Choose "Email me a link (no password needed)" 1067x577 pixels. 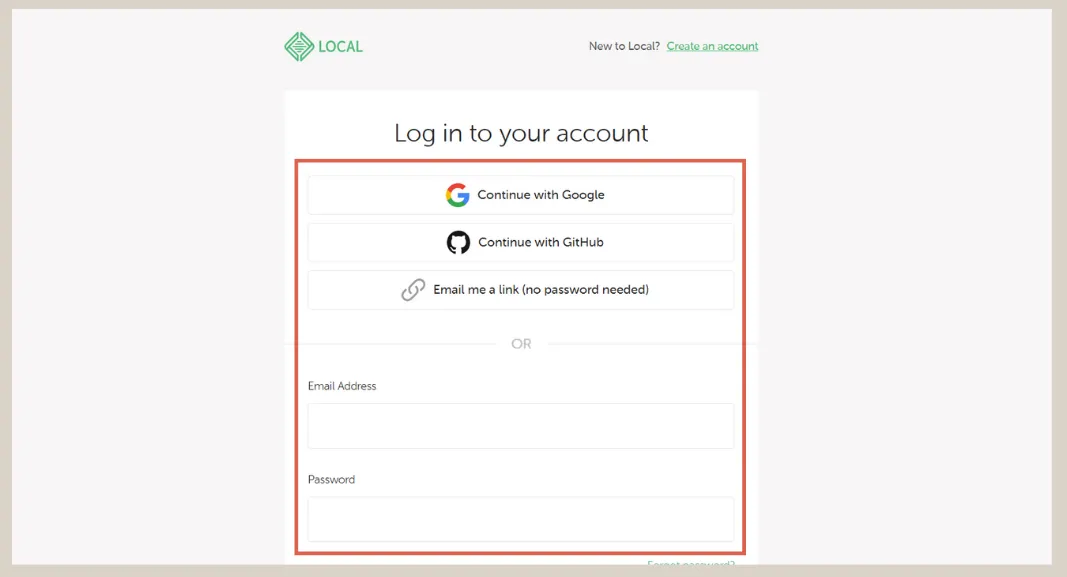coord(520,290)
